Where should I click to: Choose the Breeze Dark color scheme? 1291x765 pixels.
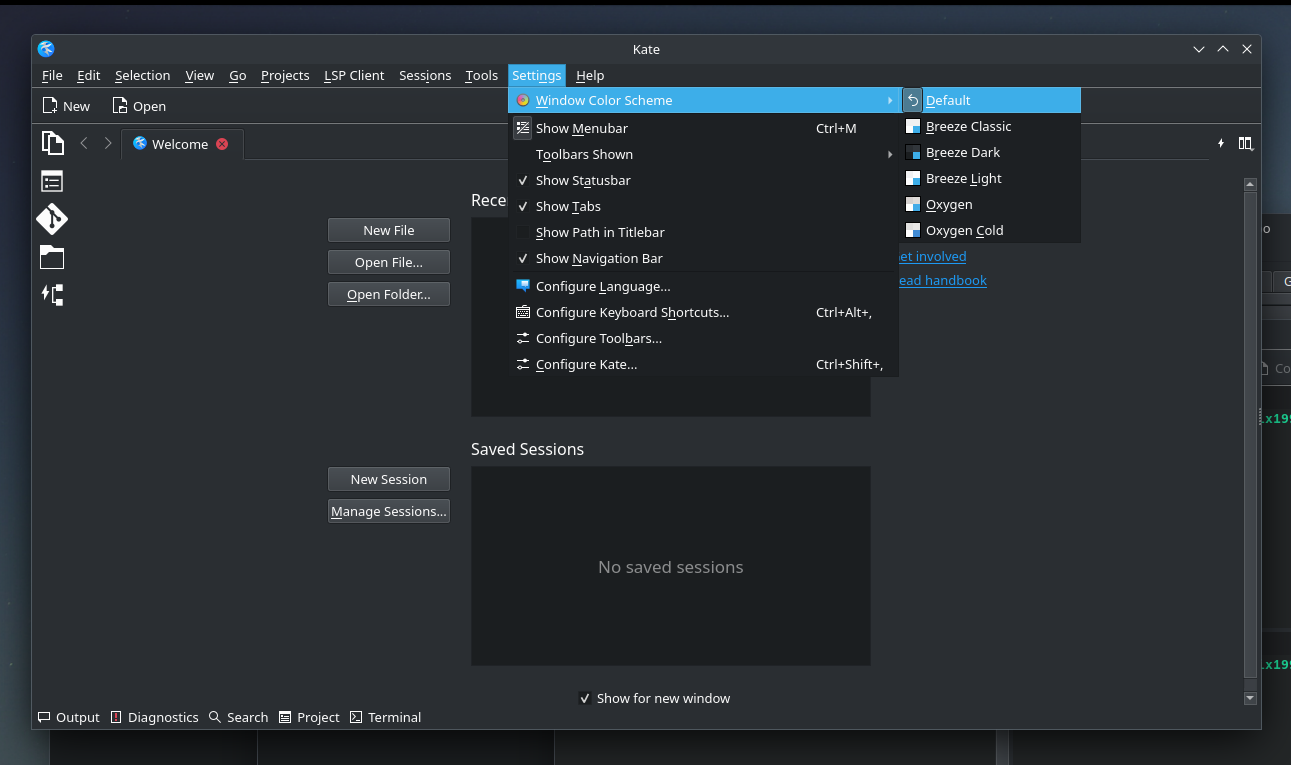991,152
